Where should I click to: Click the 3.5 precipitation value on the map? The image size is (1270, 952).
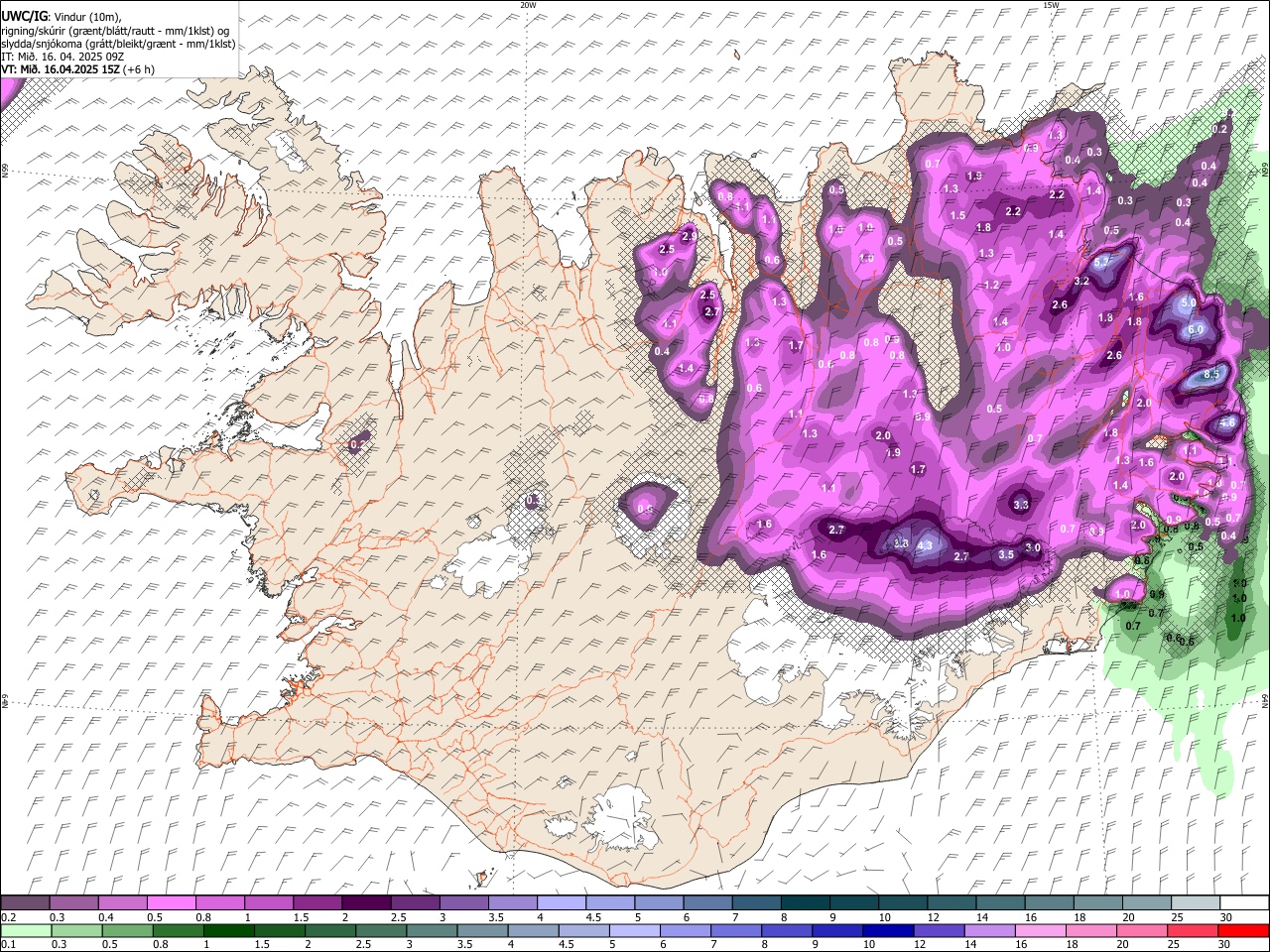tap(1006, 554)
